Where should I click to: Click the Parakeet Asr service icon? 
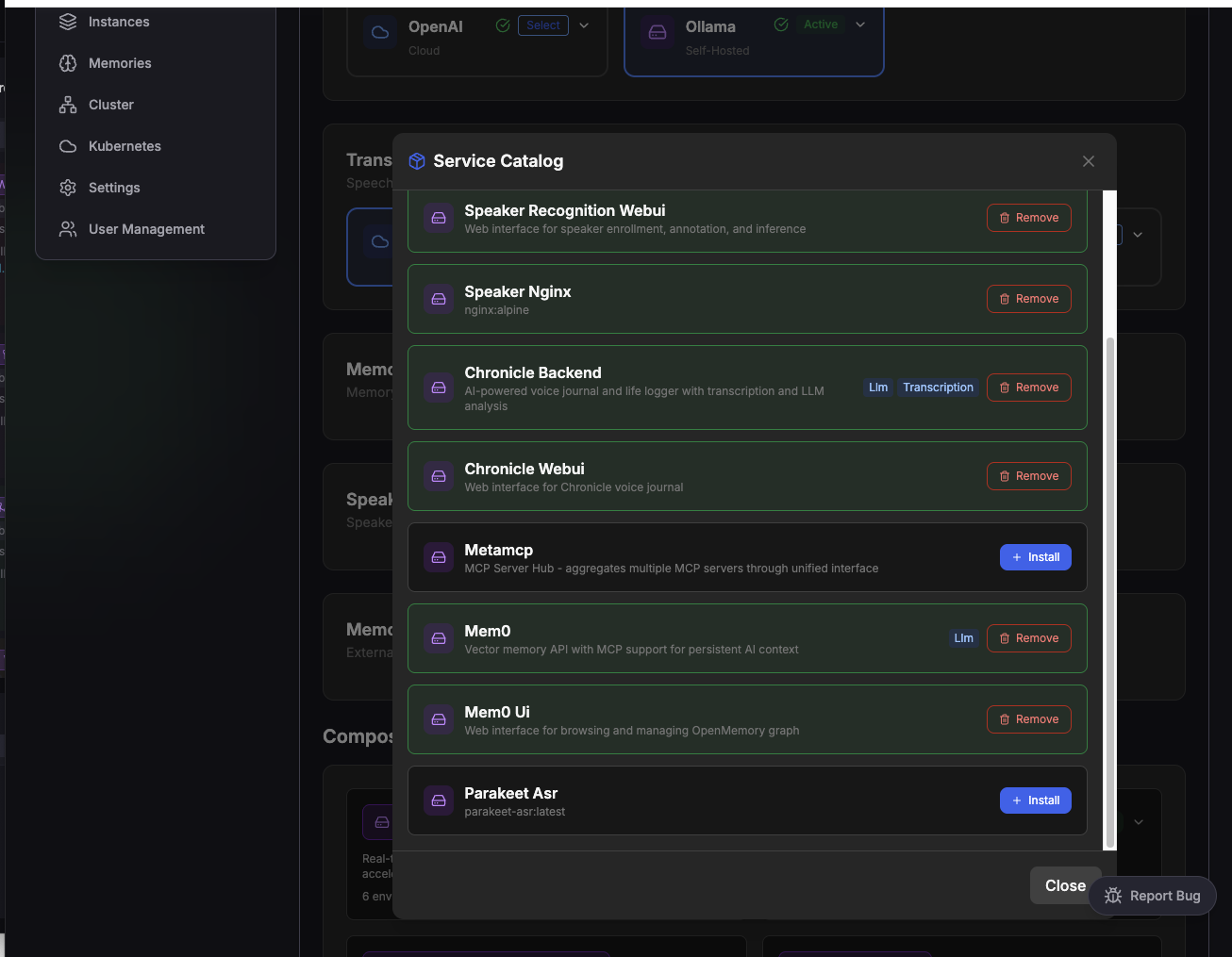[x=439, y=800]
